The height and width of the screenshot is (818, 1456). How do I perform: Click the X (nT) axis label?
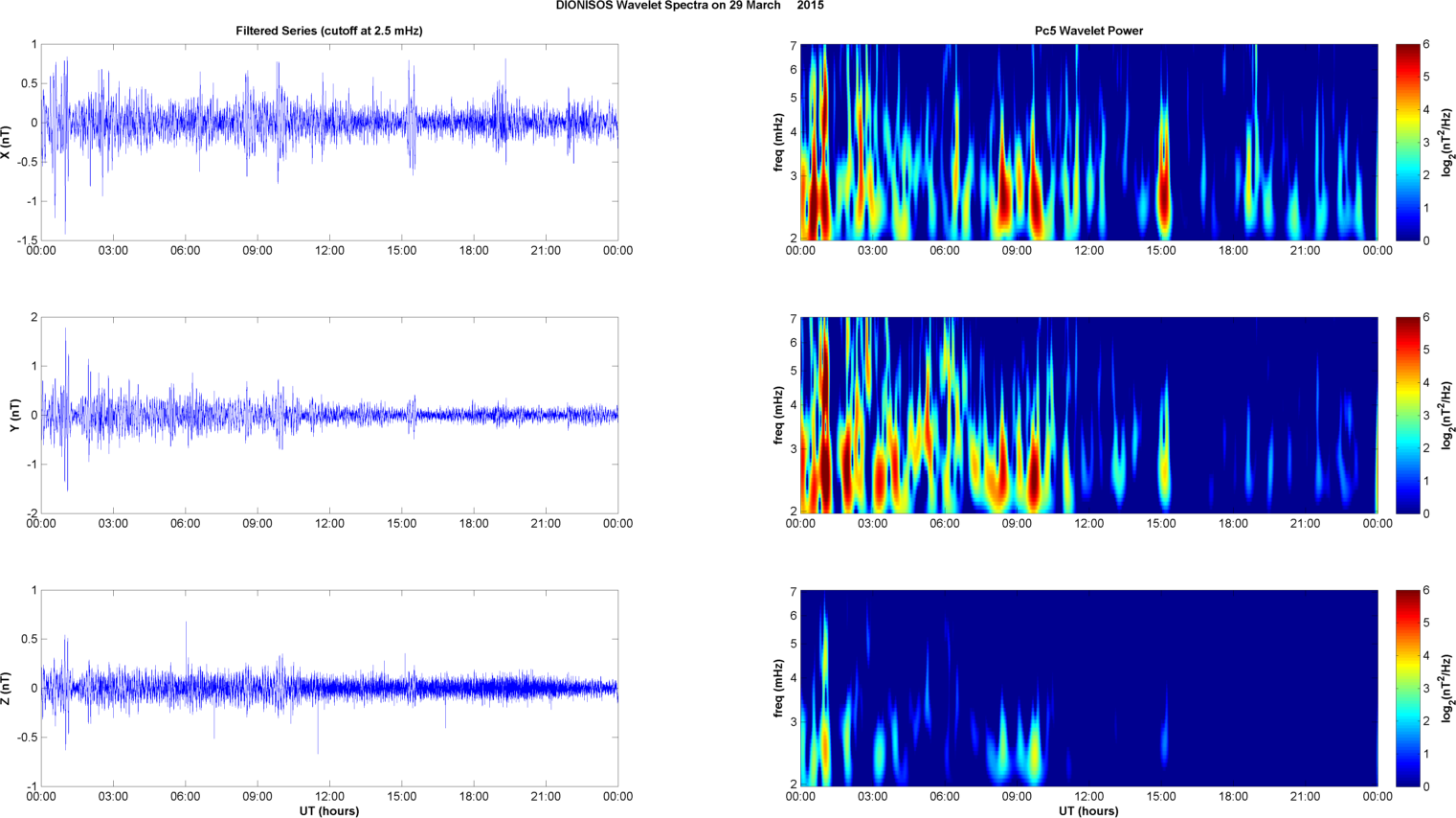pyautogui.click(x=7, y=142)
